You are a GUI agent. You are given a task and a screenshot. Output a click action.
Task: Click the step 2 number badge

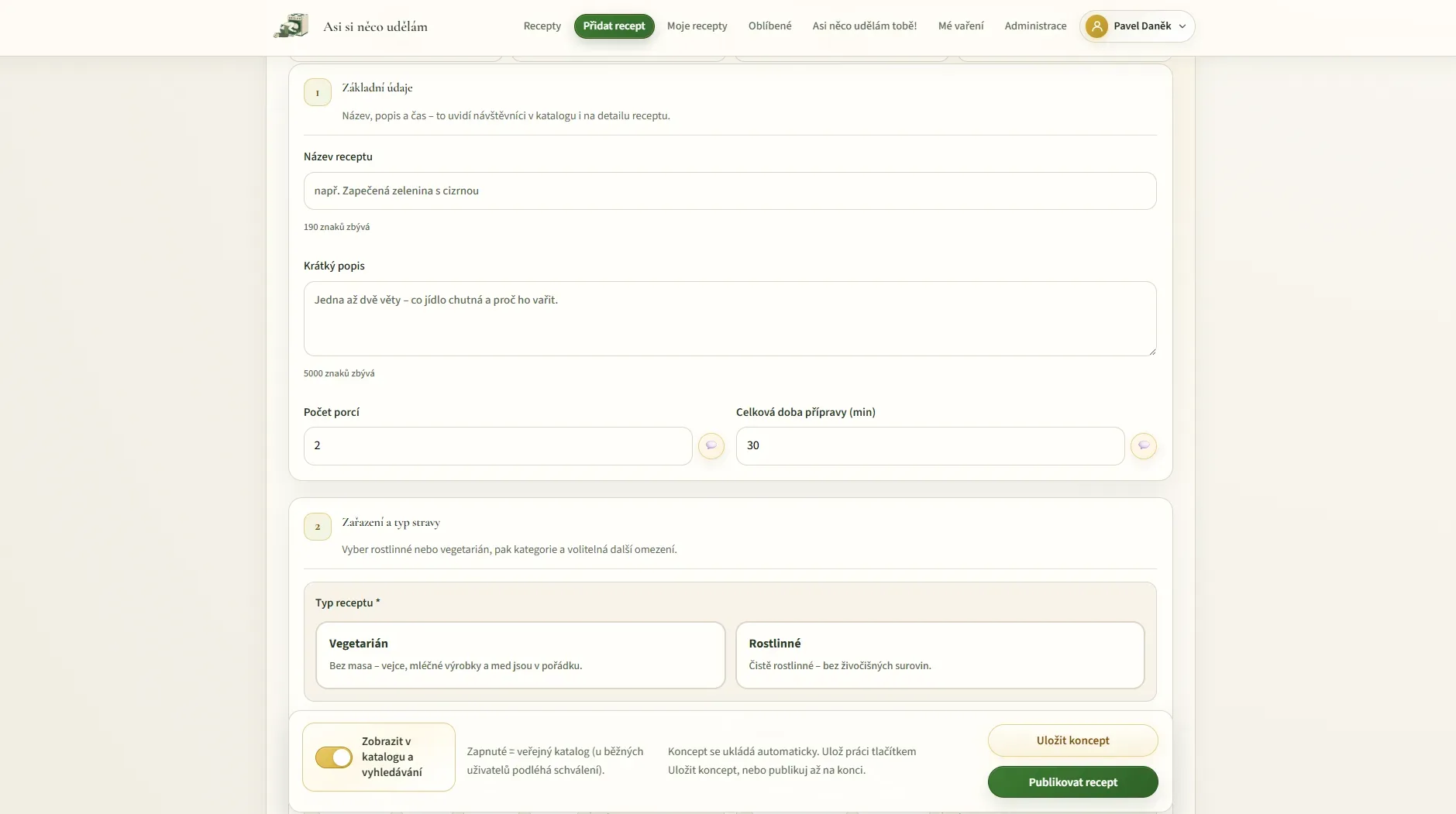tap(318, 527)
